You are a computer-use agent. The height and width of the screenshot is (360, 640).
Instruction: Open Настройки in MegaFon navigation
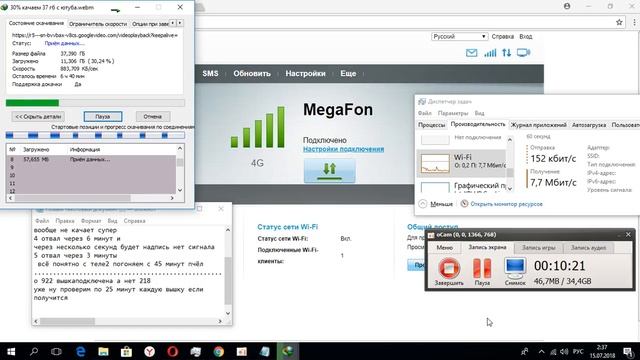pyautogui.click(x=305, y=73)
